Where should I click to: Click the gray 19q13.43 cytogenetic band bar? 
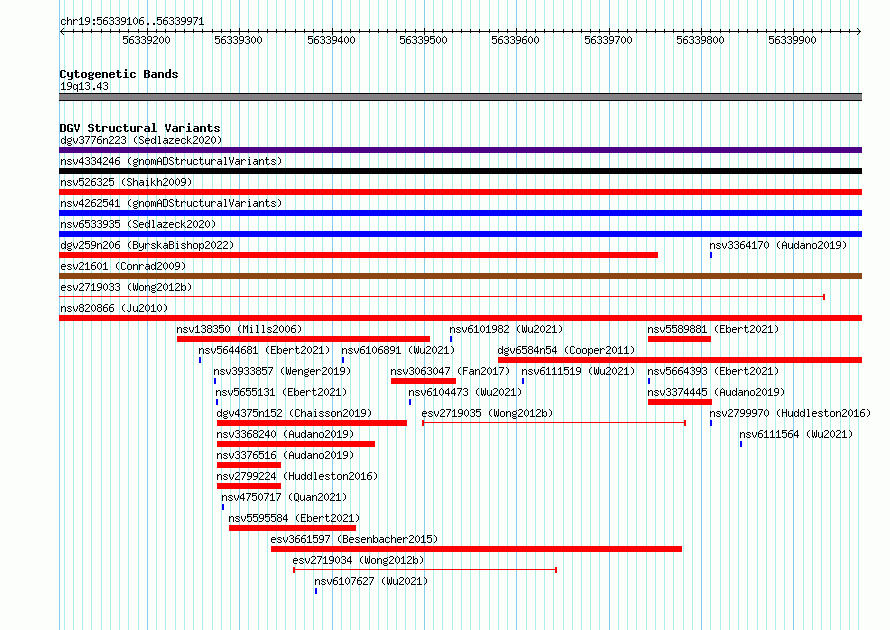(460, 97)
